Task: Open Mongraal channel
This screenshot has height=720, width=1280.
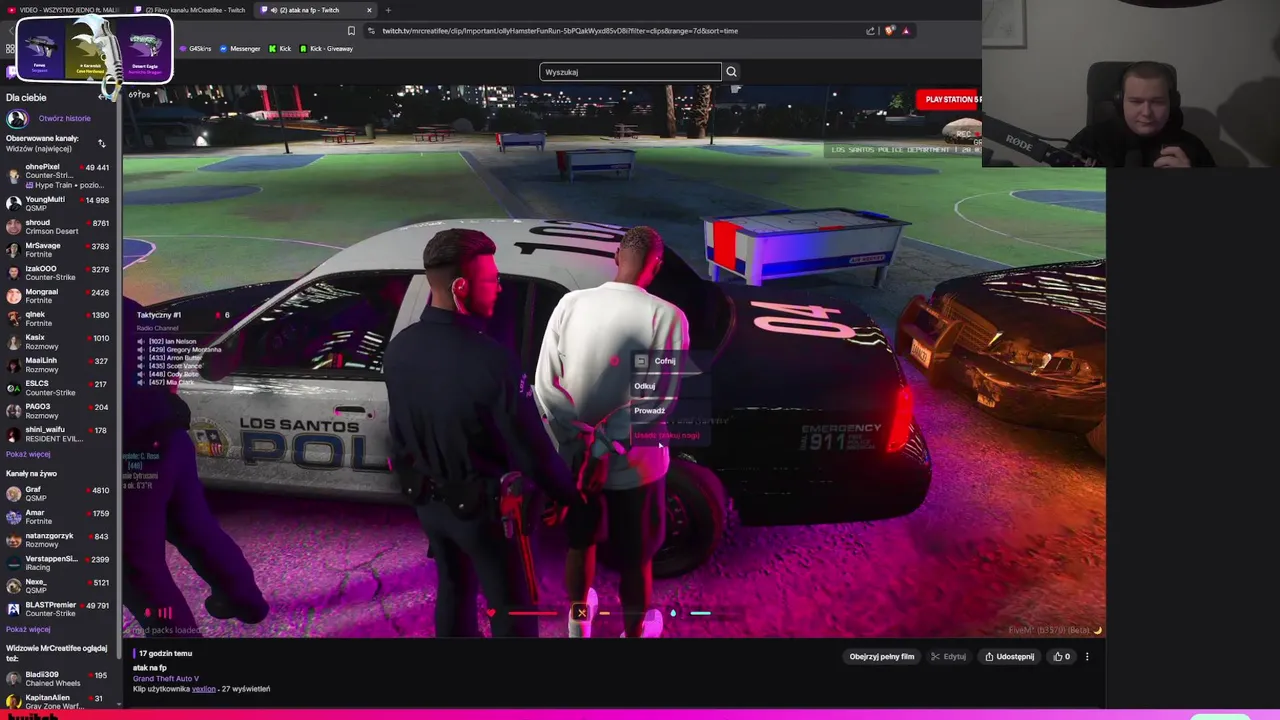Action: click(x=60, y=296)
